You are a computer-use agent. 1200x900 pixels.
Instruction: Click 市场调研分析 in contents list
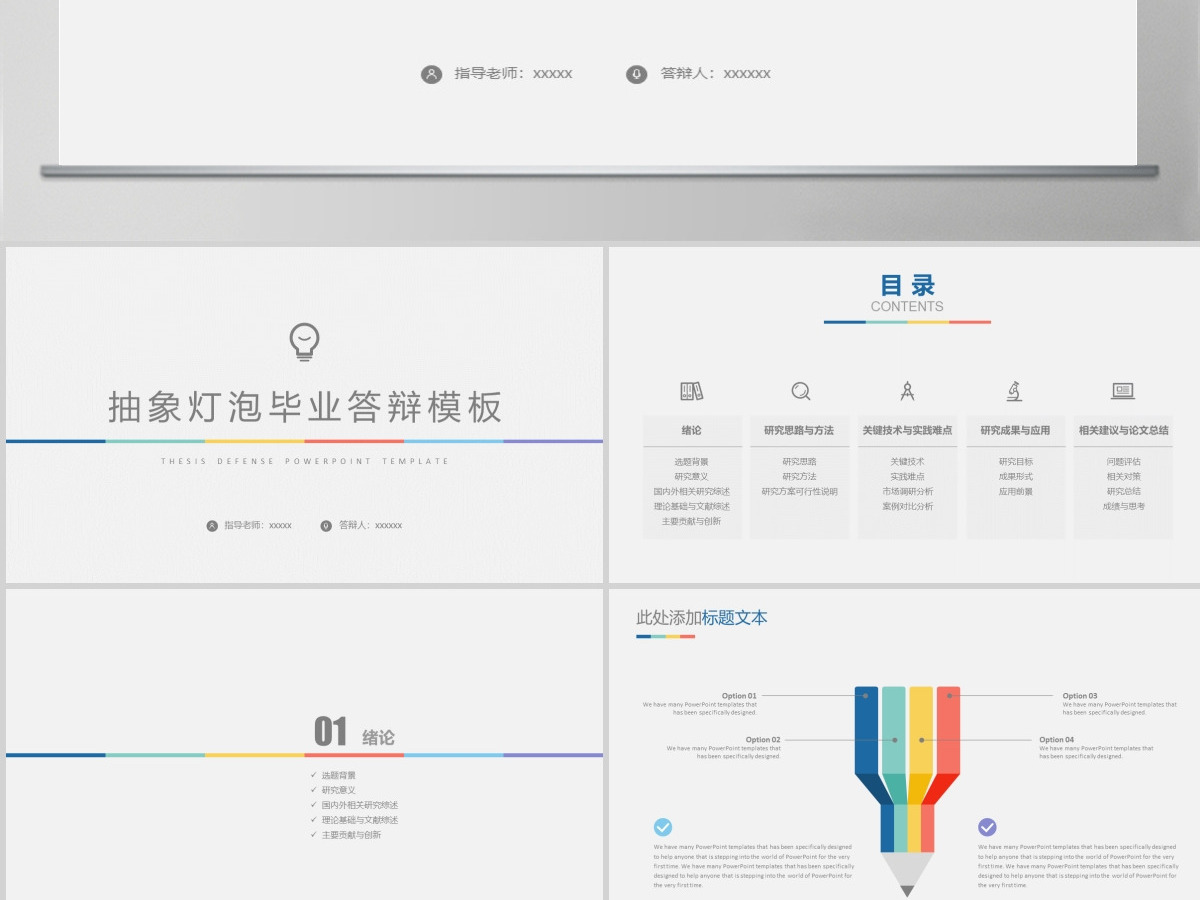pyautogui.click(x=908, y=492)
